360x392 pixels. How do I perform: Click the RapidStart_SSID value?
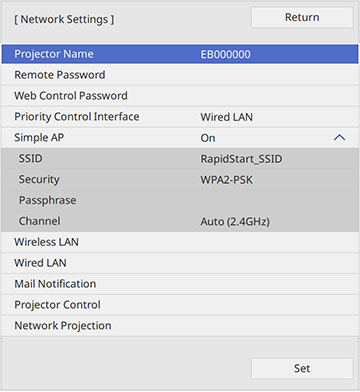pos(241,159)
